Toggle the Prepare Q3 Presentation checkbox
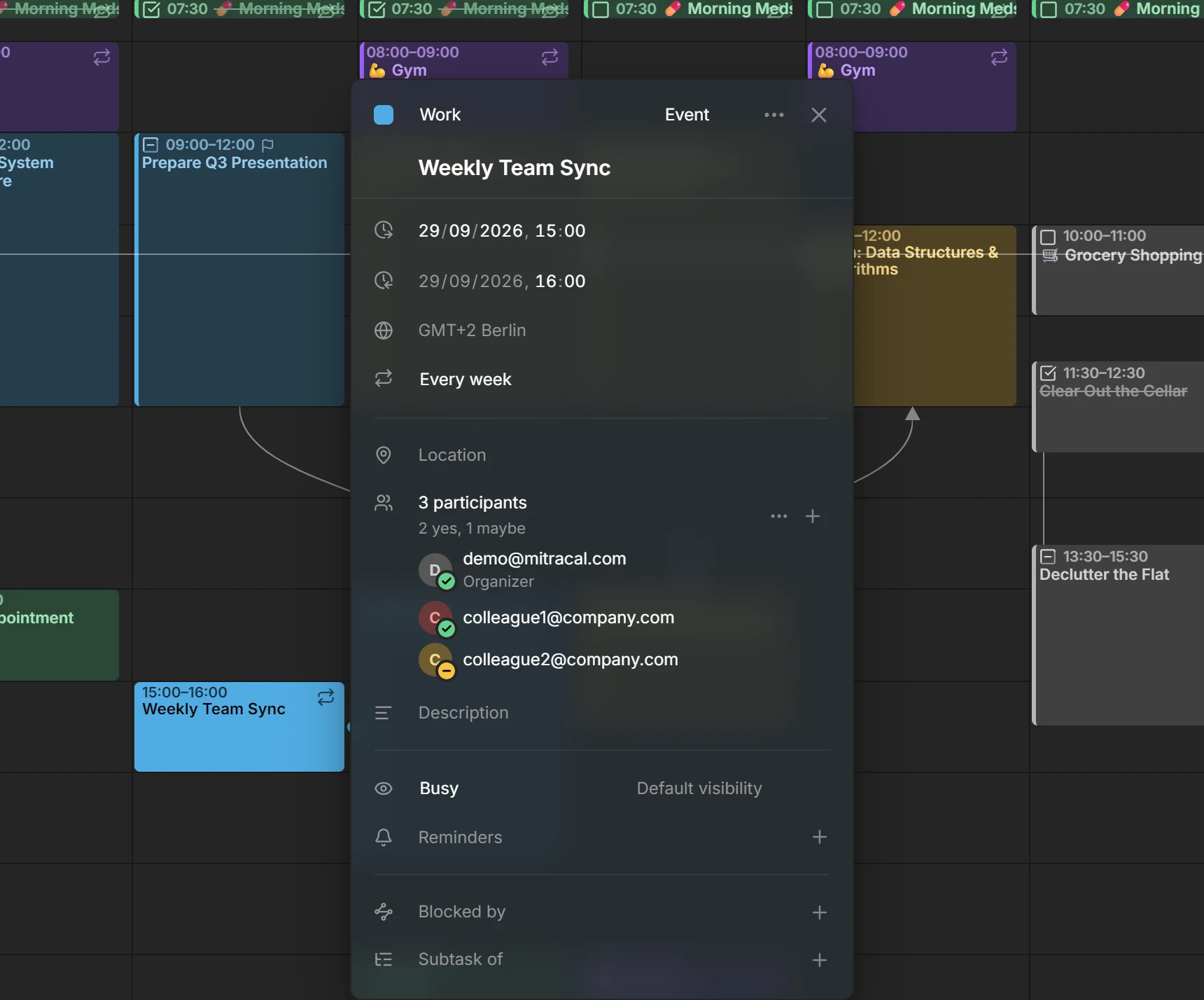1204x1000 pixels. [x=150, y=145]
